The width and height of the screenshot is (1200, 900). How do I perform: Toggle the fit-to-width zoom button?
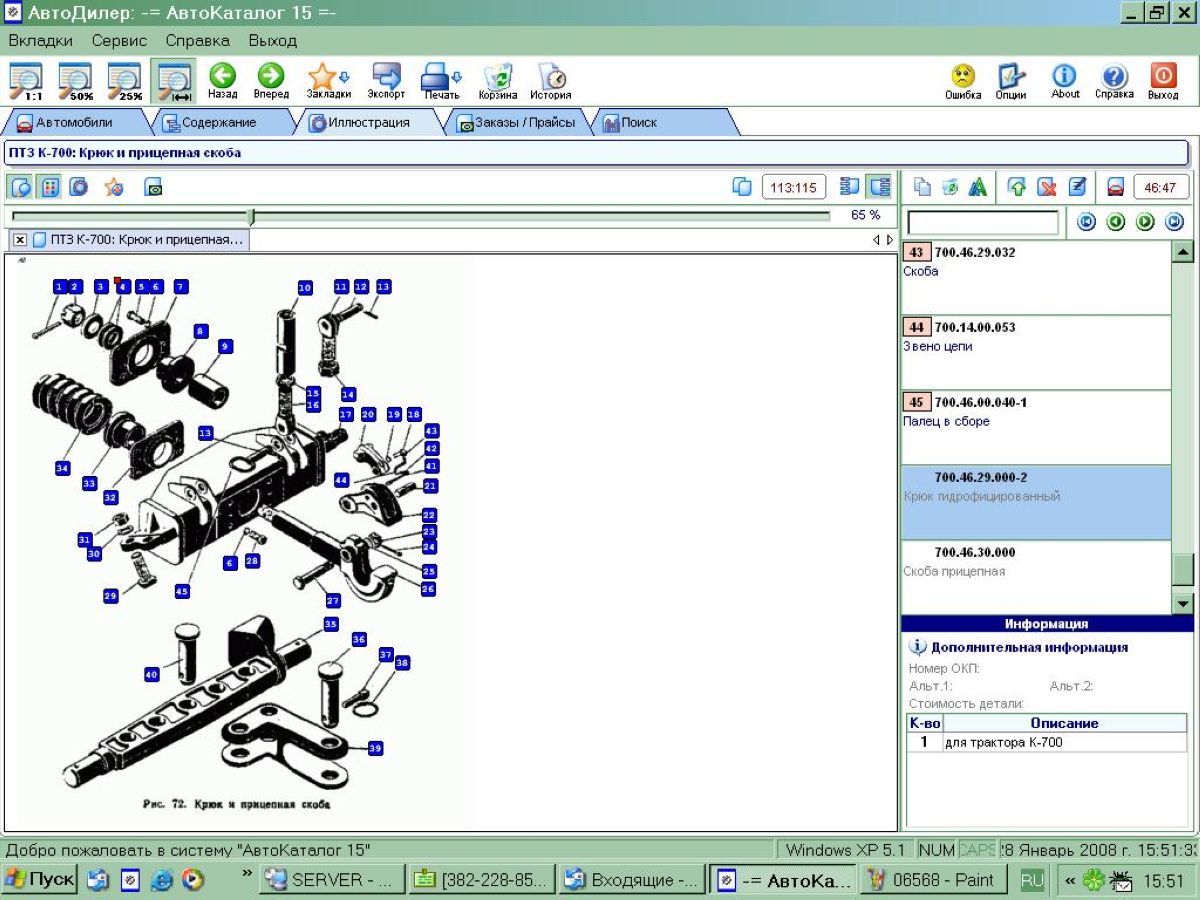pyautogui.click(x=174, y=81)
